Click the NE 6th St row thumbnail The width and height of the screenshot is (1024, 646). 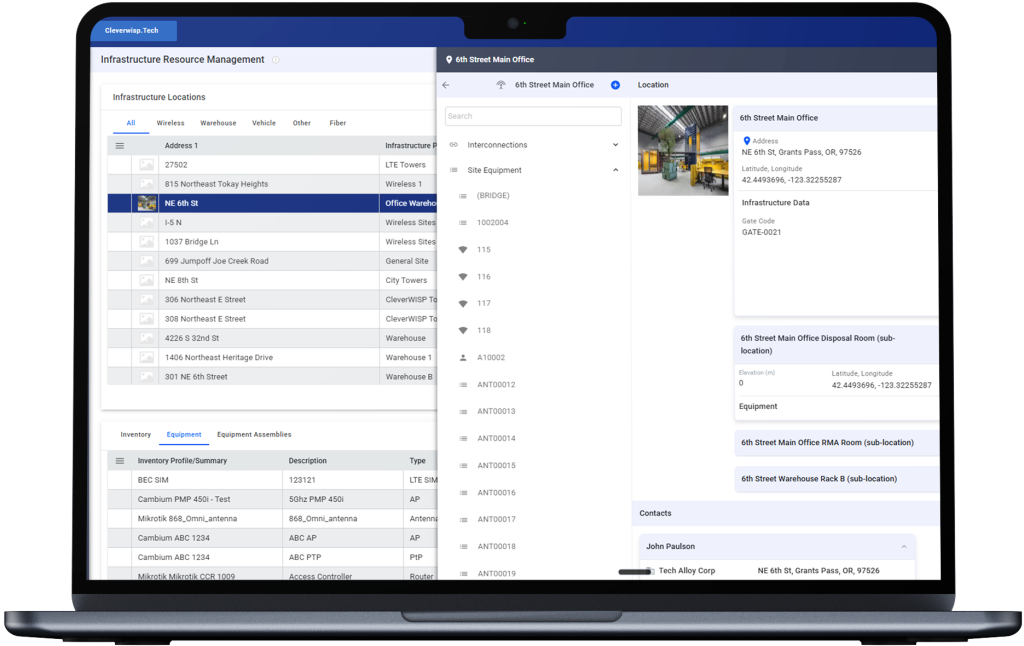[146, 203]
